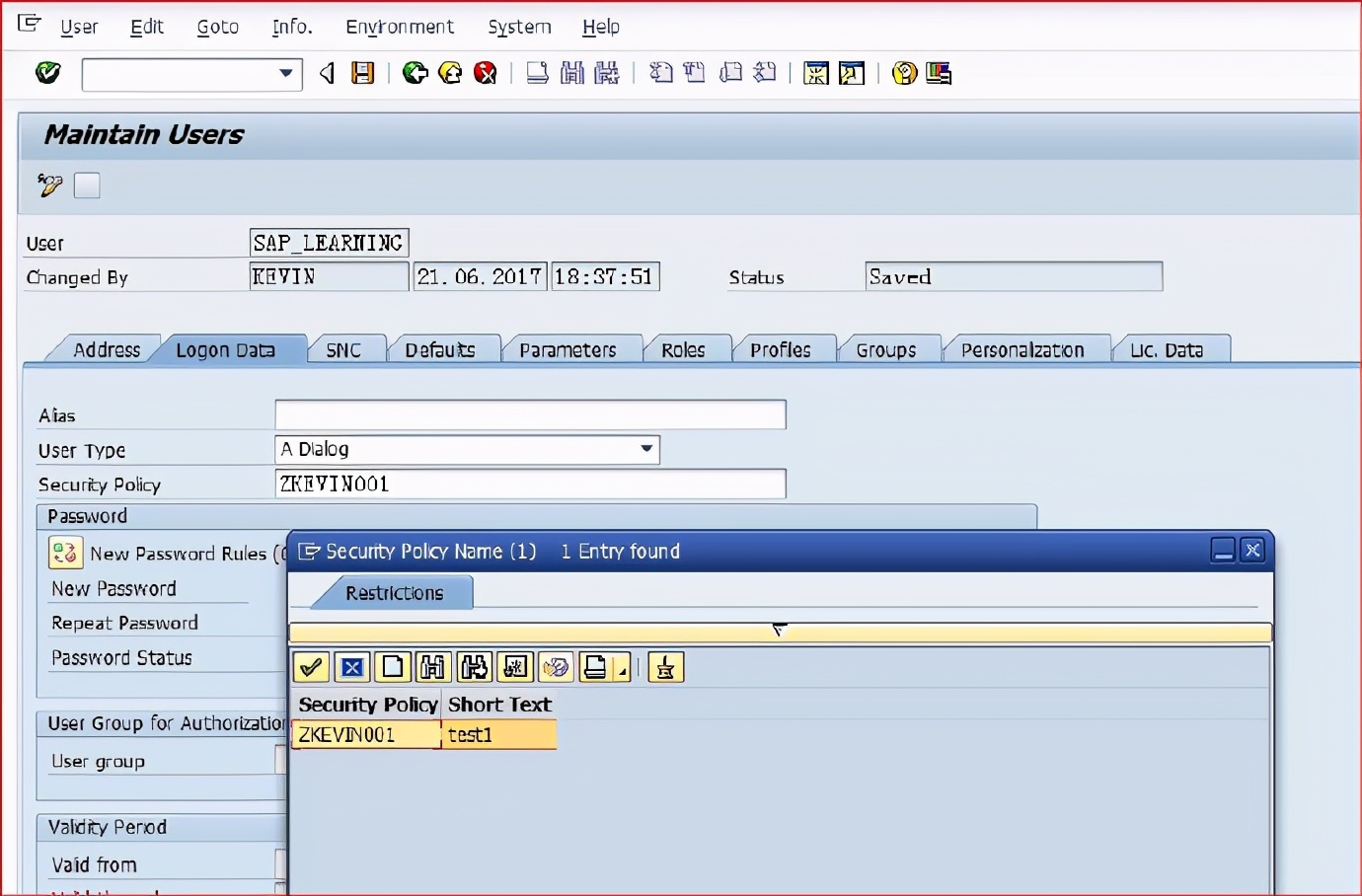Click the binoculars Find icon in popup

tap(432, 668)
